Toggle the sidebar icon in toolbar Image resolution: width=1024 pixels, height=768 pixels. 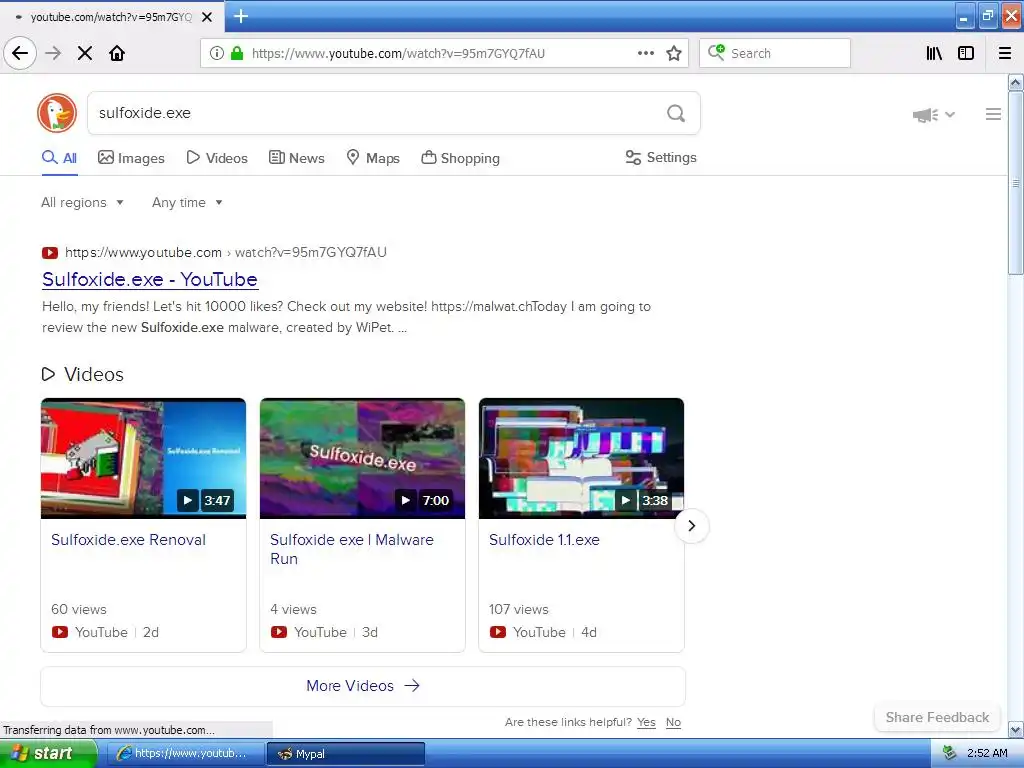tap(966, 53)
